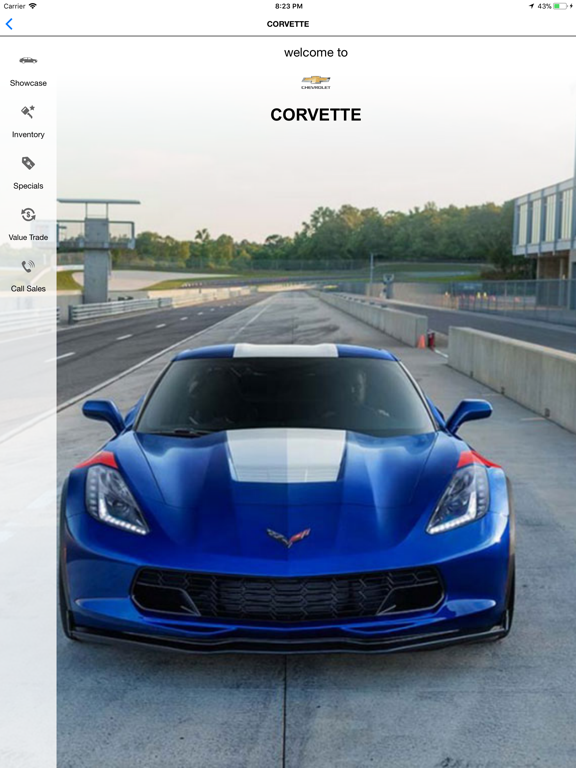Image resolution: width=576 pixels, height=768 pixels.
Task: Select the Specials label
Action: pos(28,186)
